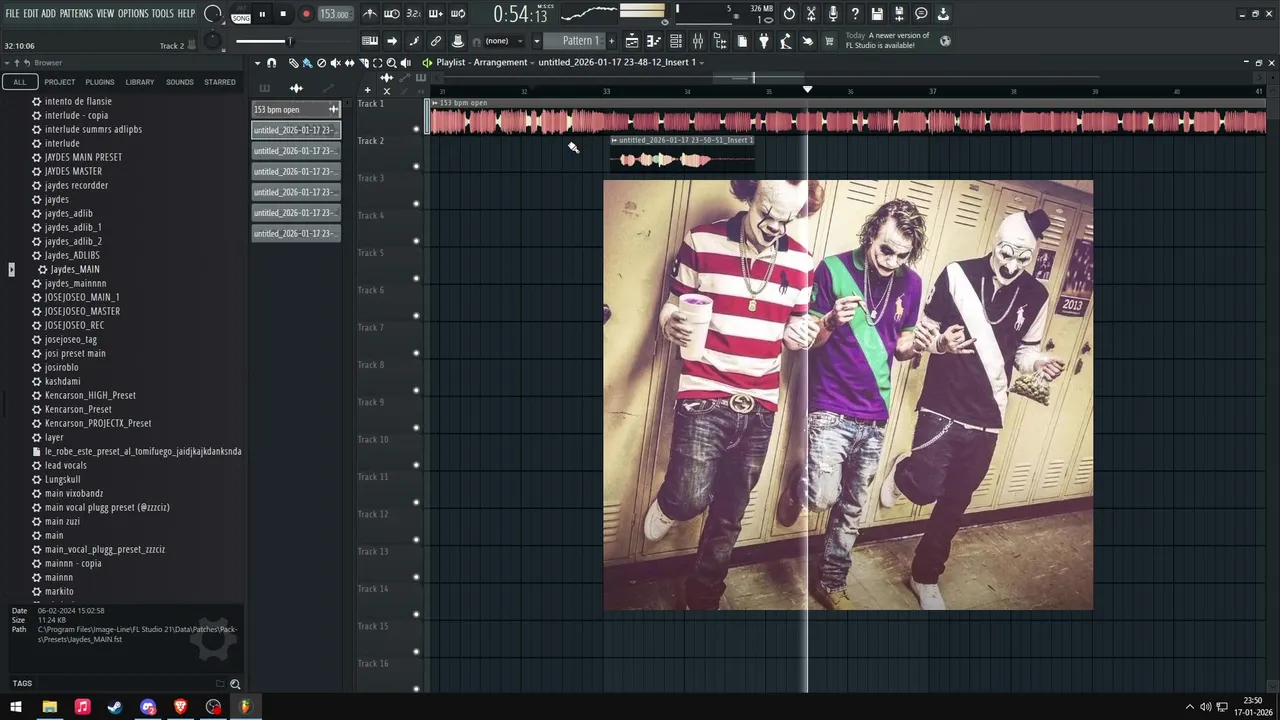
Task: Mute Track 1 using its green dot
Action: (416, 129)
